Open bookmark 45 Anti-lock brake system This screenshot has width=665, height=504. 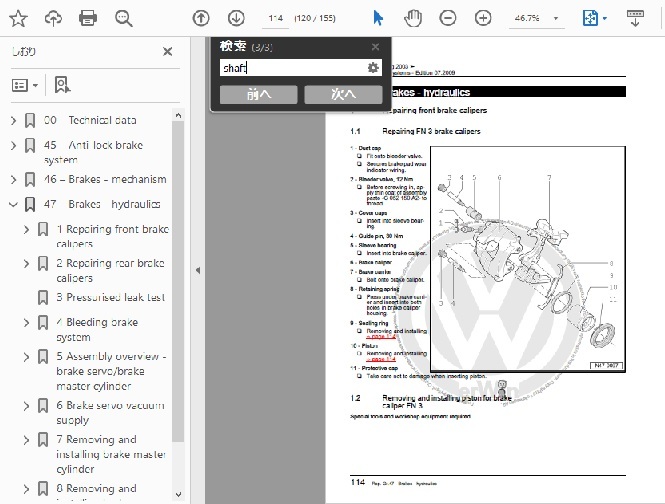click(x=93, y=152)
